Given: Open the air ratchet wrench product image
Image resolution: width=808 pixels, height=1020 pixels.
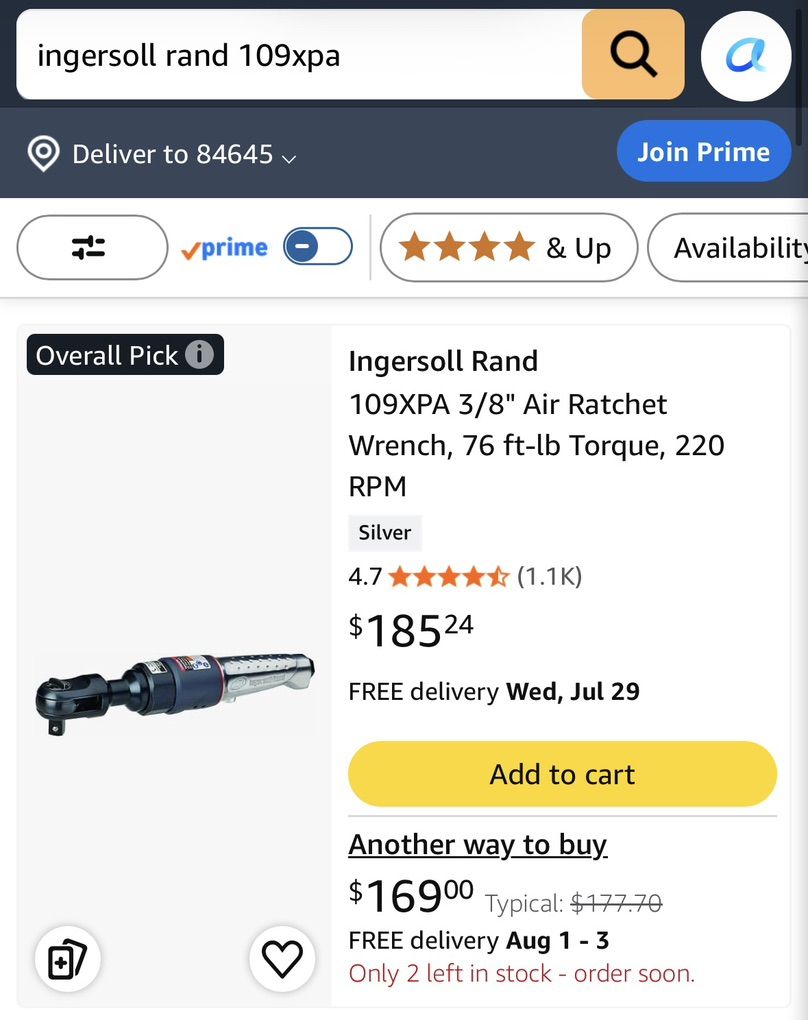Looking at the screenshot, I should point(175,693).
